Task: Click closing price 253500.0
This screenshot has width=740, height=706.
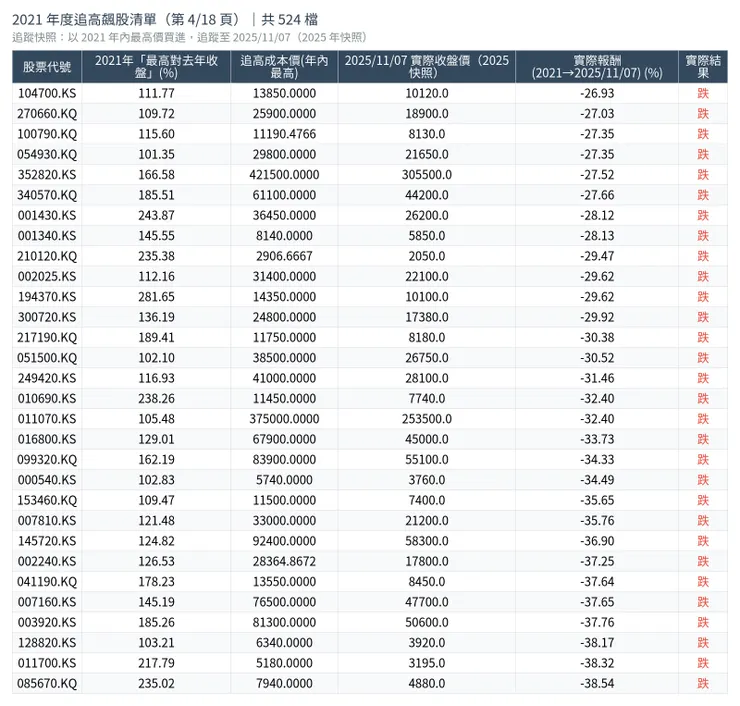Action: coord(427,419)
